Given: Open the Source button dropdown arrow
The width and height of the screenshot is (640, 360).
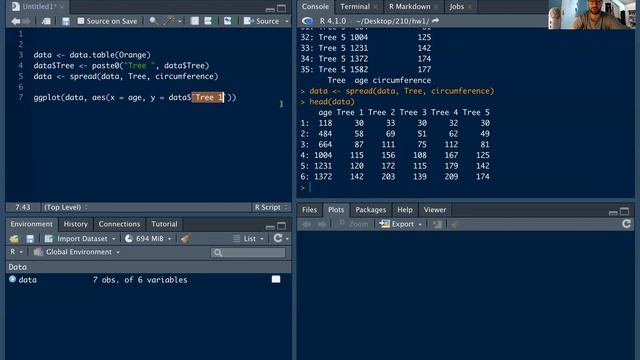Looking at the screenshot, I should tap(287, 21).
